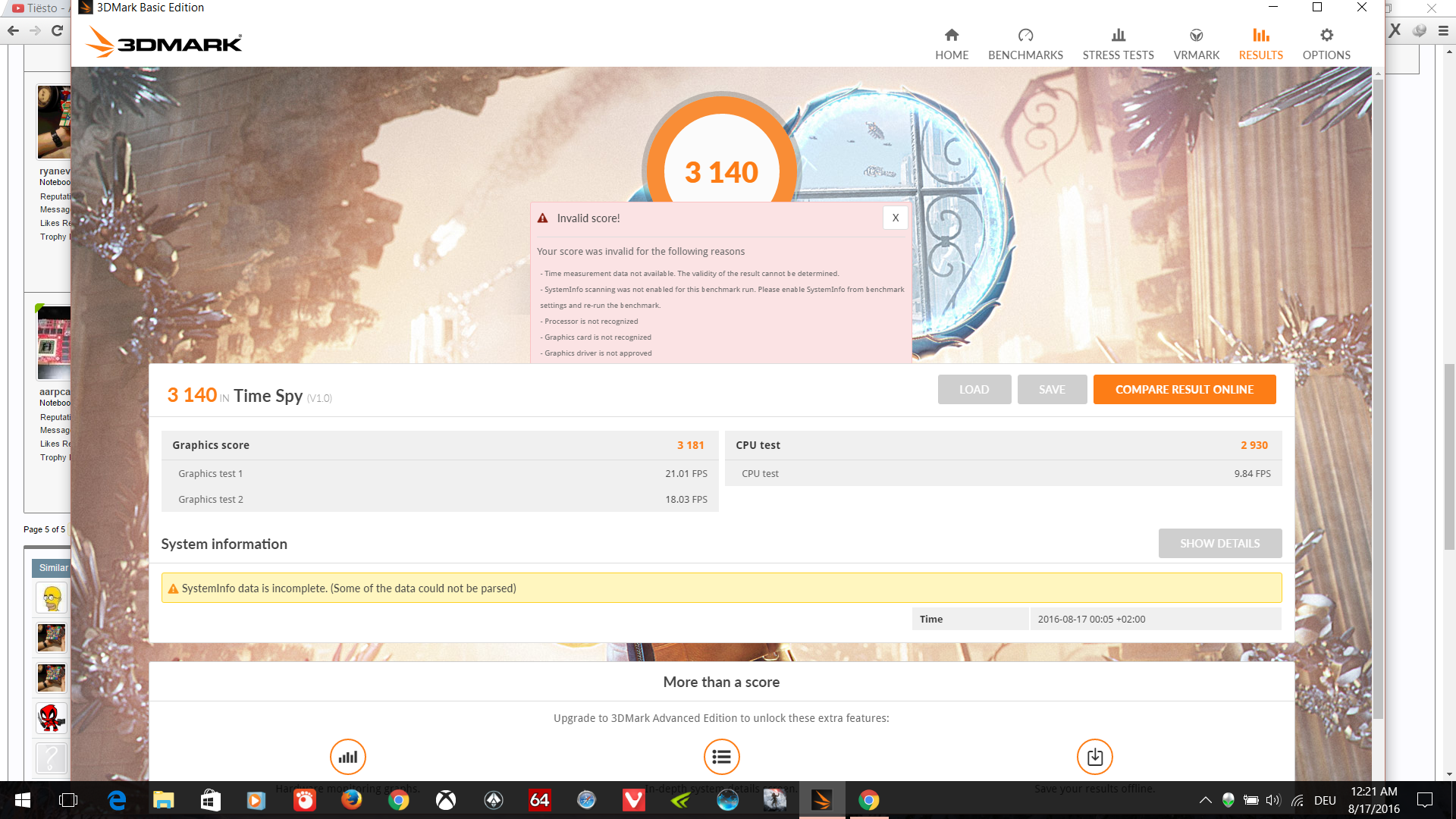Open the Xbox app from the taskbar
1456x819 pixels.
click(x=446, y=800)
